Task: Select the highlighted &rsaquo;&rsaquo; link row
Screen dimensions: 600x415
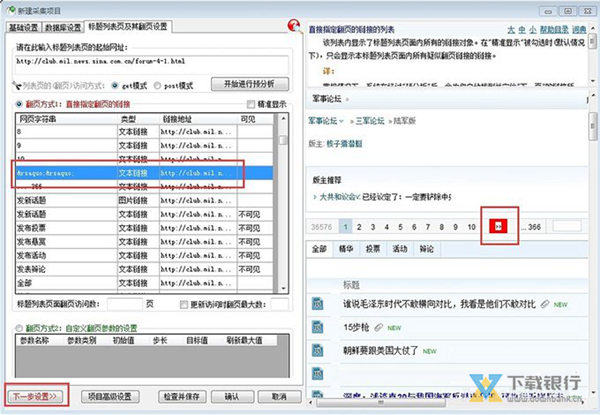Action: pos(144,173)
